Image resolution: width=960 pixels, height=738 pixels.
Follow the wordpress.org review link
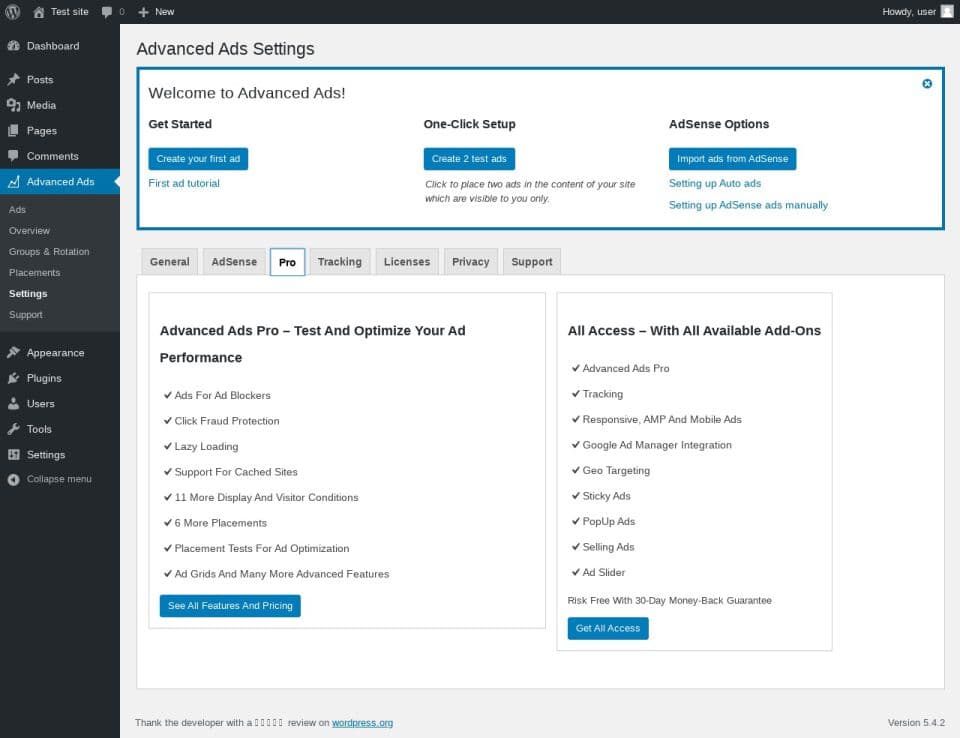[362, 723]
